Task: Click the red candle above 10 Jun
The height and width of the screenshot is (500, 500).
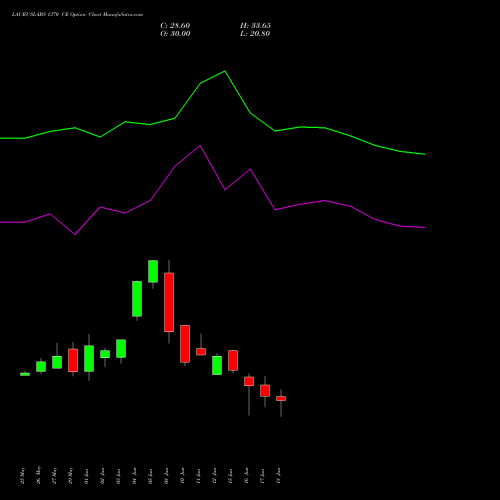Action: pos(185,344)
